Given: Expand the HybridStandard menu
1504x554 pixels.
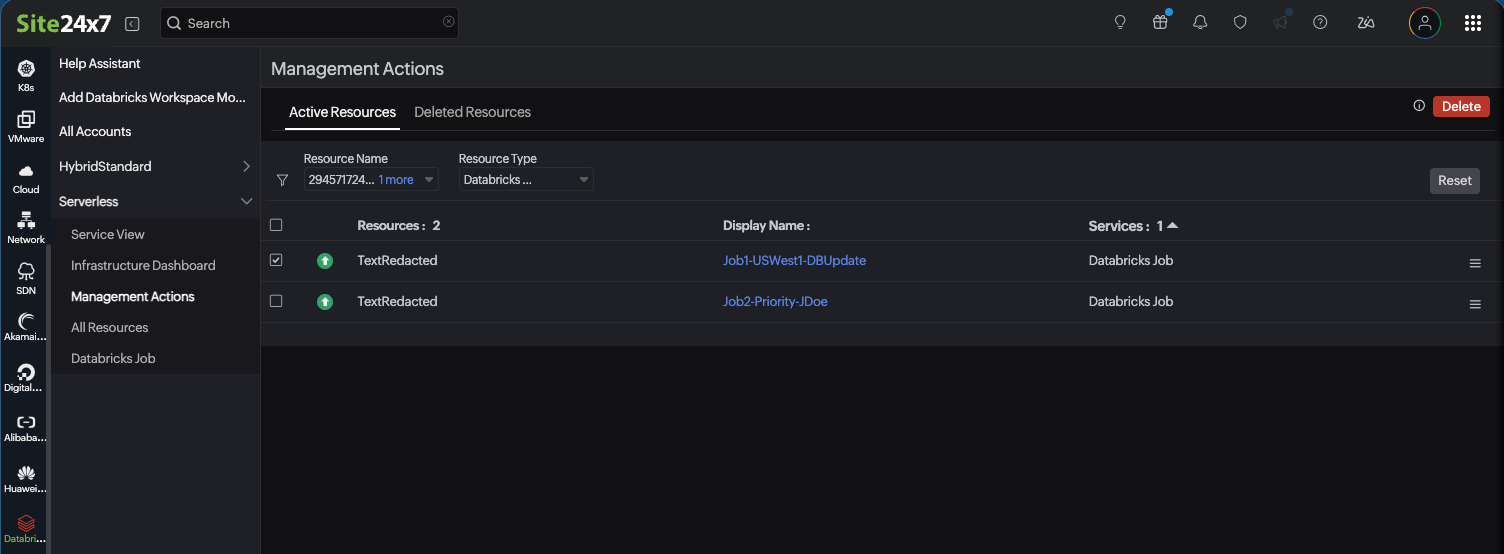Looking at the screenshot, I should [x=155, y=166].
